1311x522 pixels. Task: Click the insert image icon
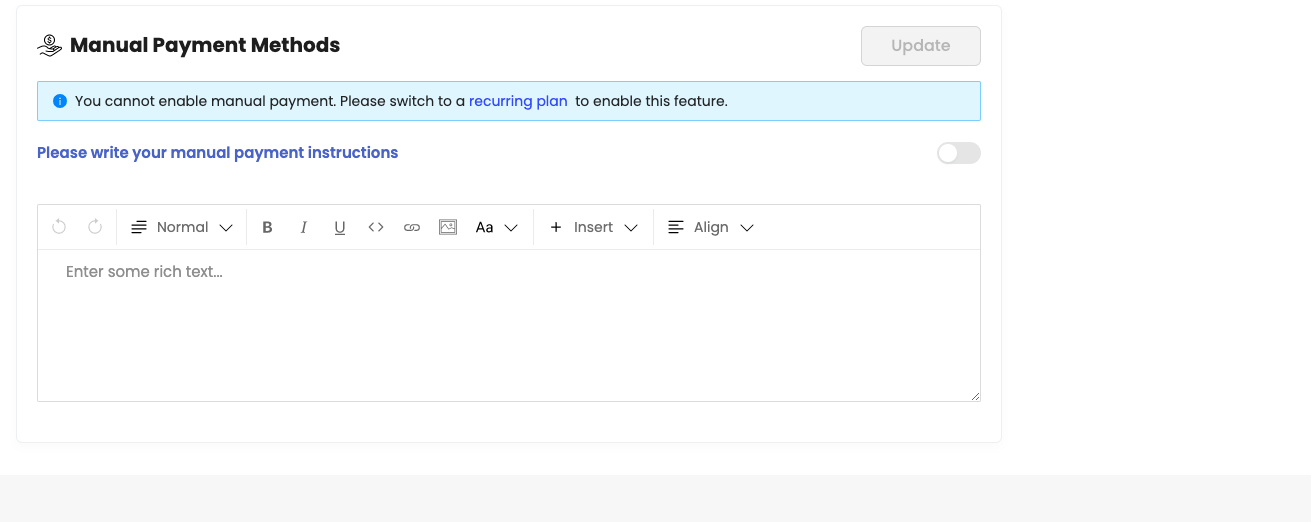click(x=448, y=227)
